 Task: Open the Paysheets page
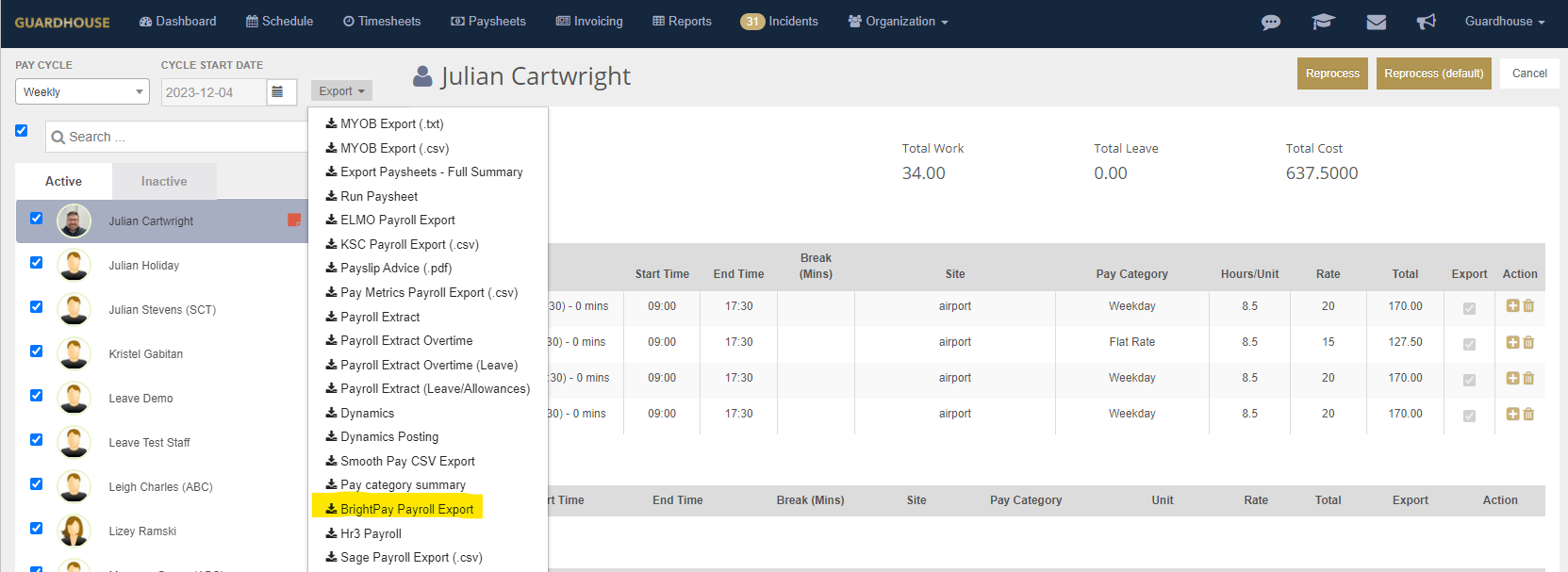[x=488, y=22]
